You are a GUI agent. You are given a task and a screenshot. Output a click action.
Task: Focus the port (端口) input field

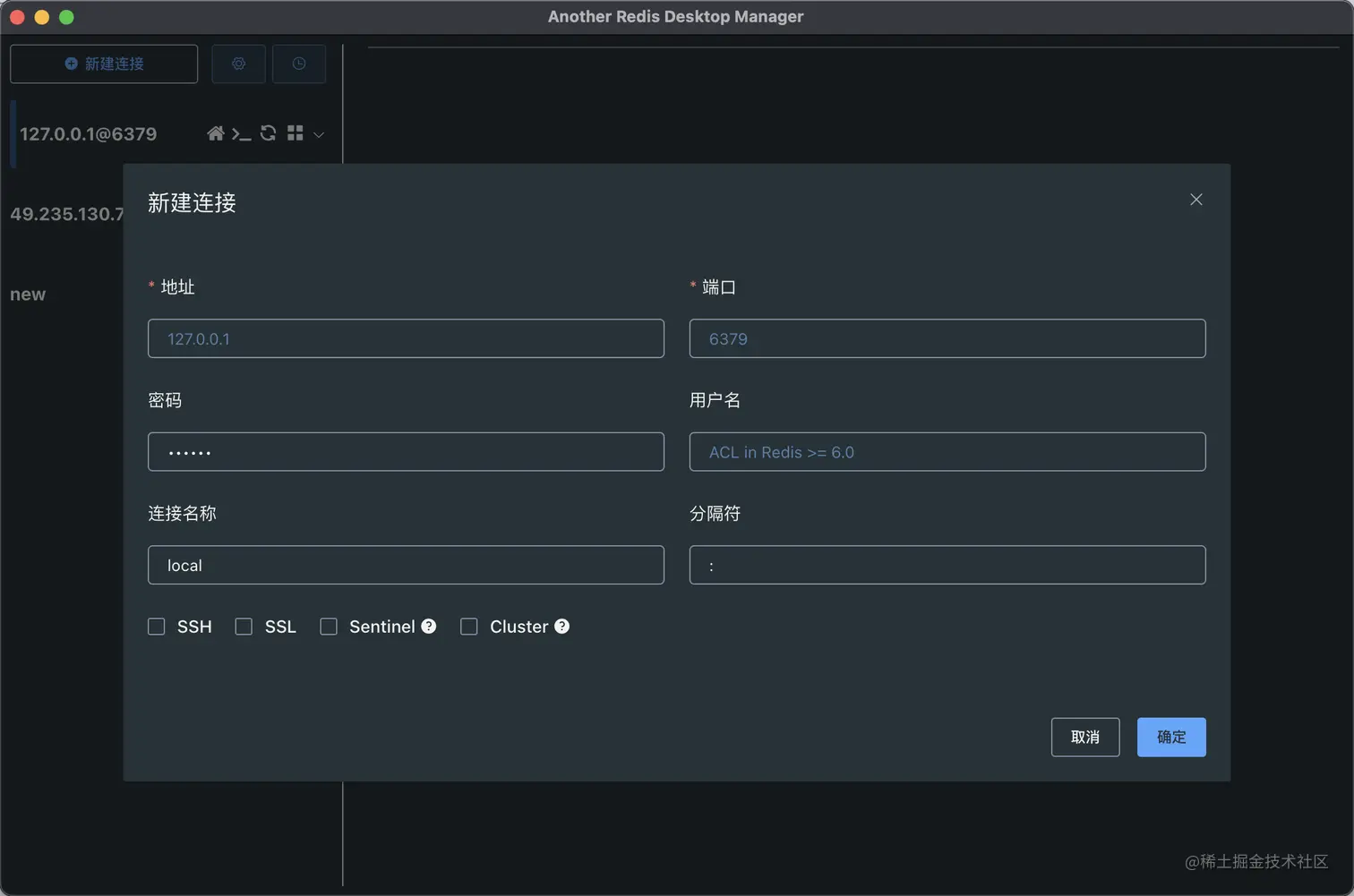947,338
